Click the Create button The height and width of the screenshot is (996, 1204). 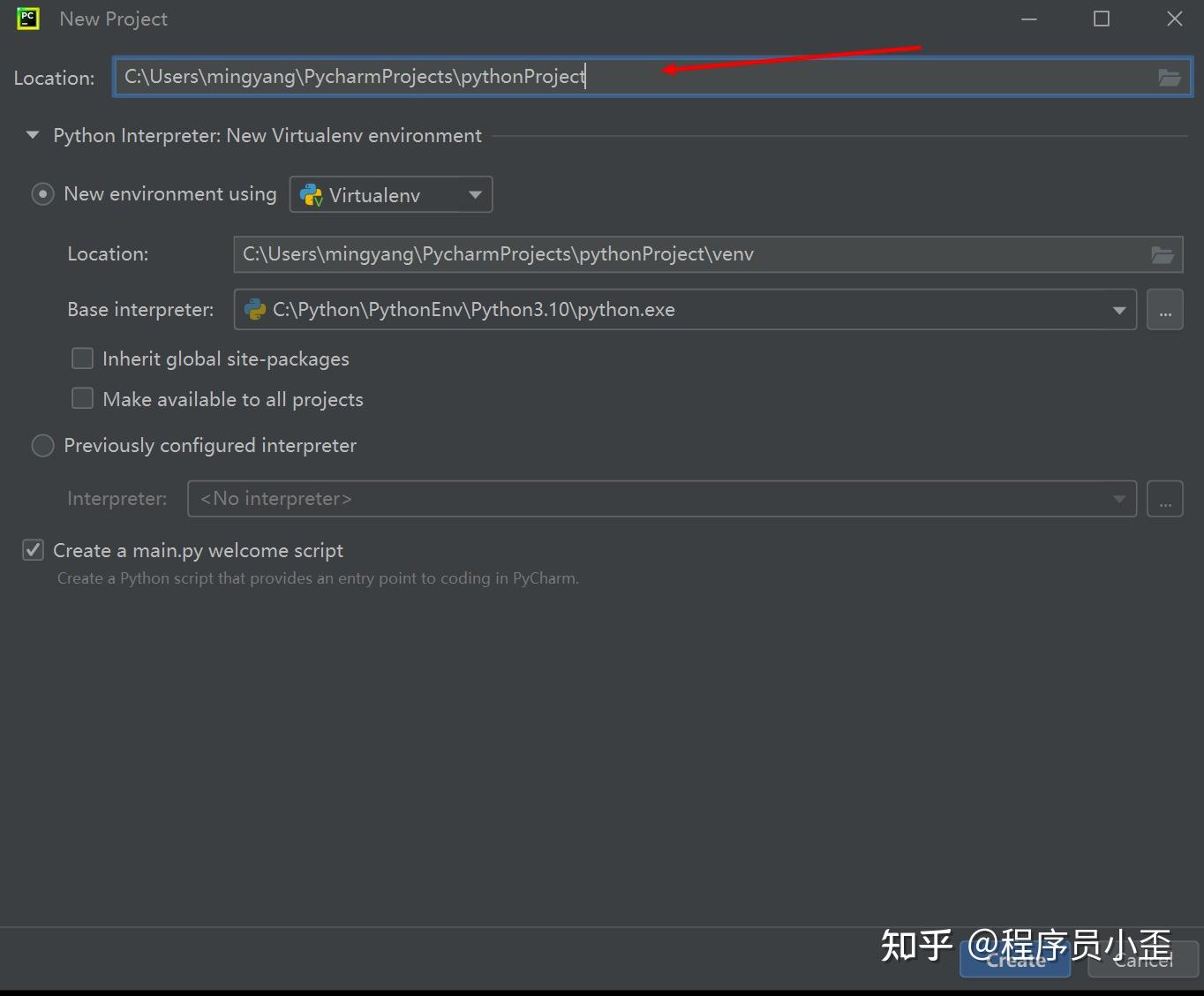point(1015,961)
